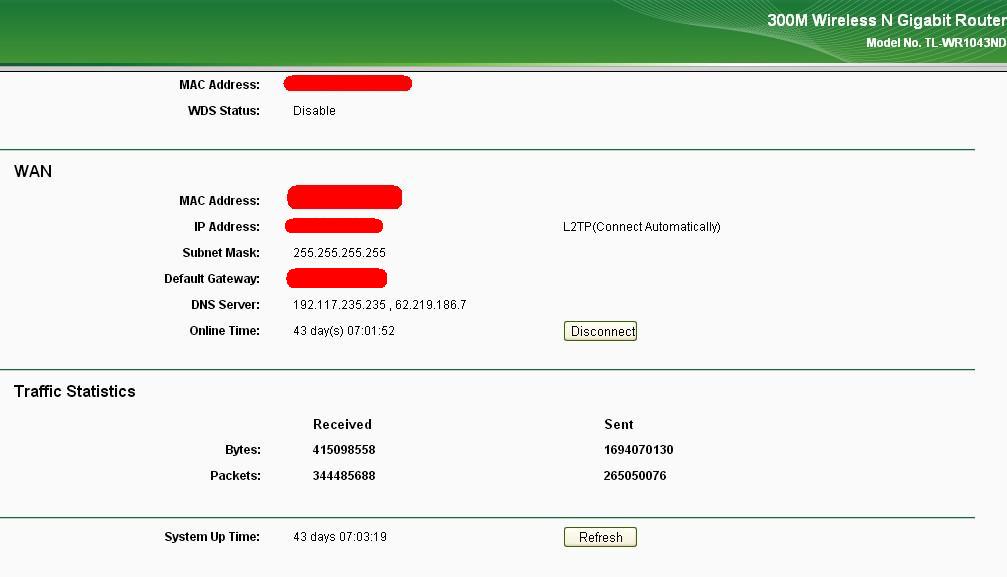Click the 300M Wireless N Gigabit Router title
The image size is (1007, 577).
885,20
